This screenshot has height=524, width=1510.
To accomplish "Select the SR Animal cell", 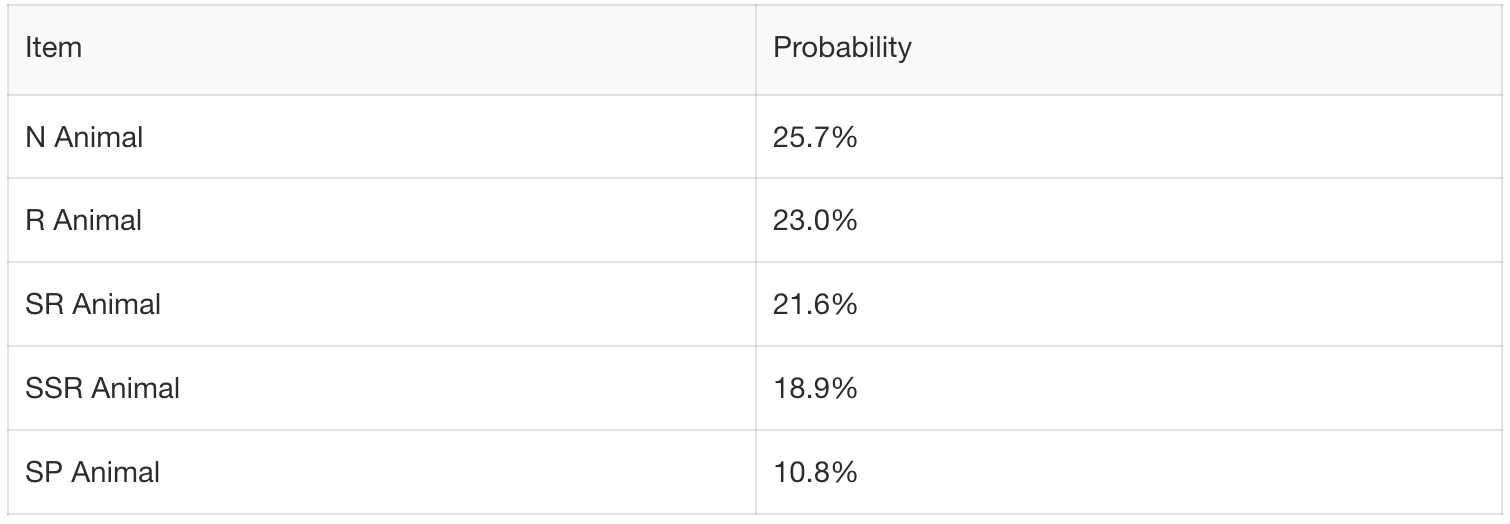I will pyautogui.click(x=93, y=304).
